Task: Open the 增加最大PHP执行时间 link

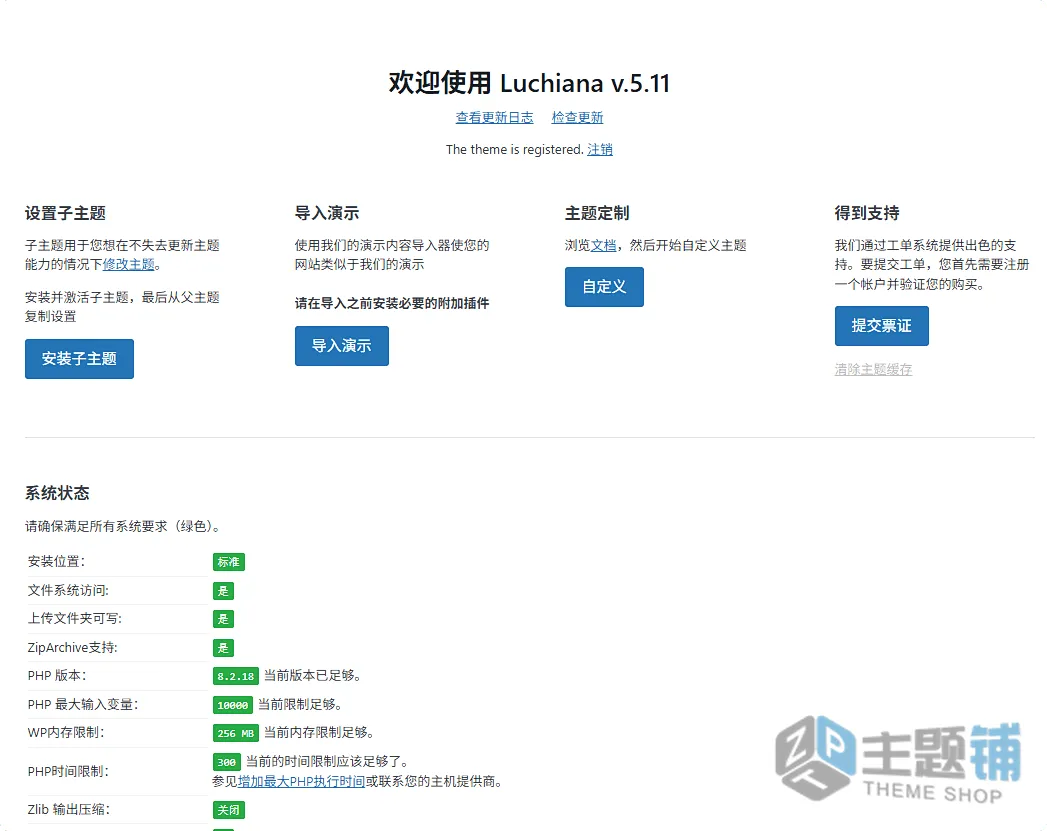Action: tap(301, 781)
